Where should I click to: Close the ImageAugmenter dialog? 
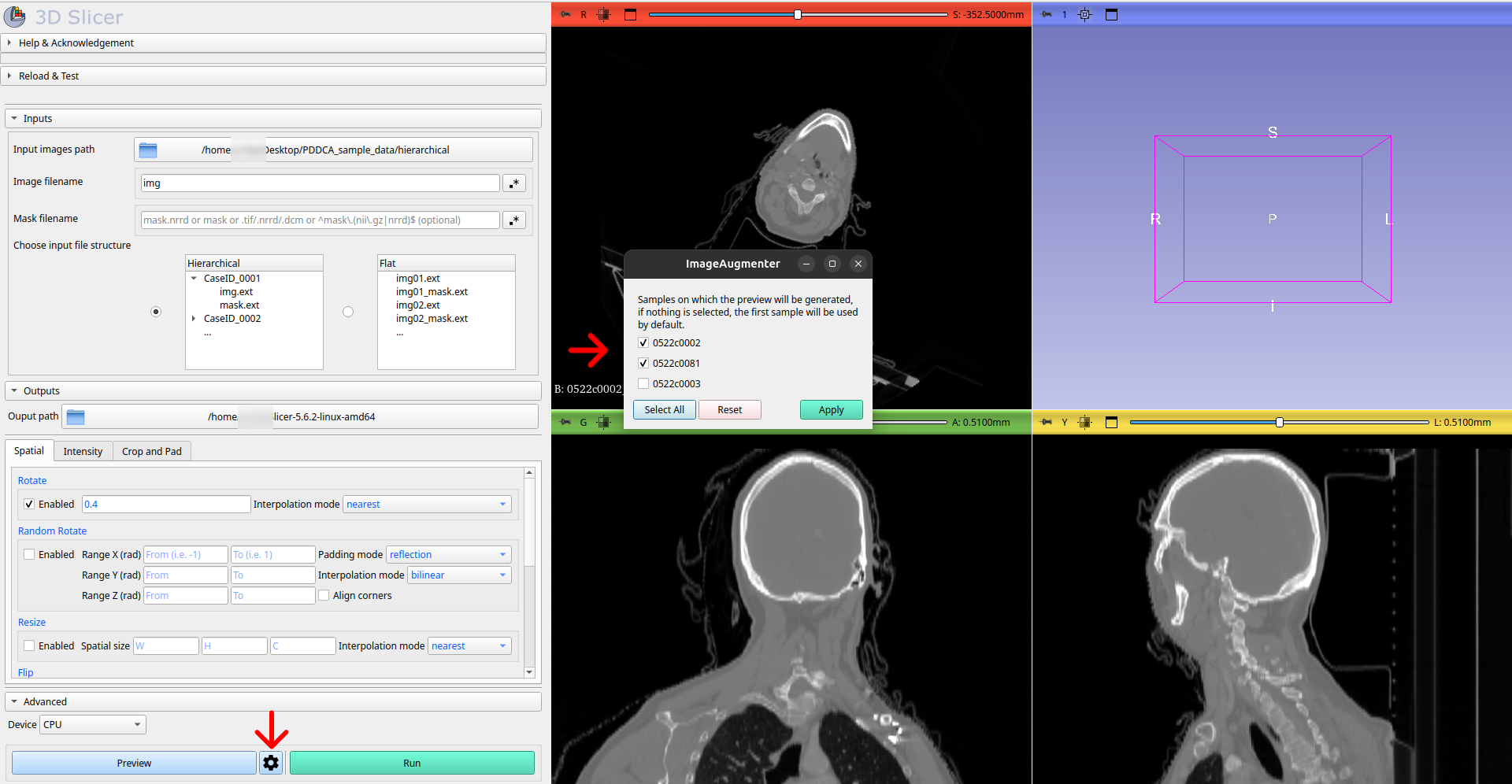[858, 264]
